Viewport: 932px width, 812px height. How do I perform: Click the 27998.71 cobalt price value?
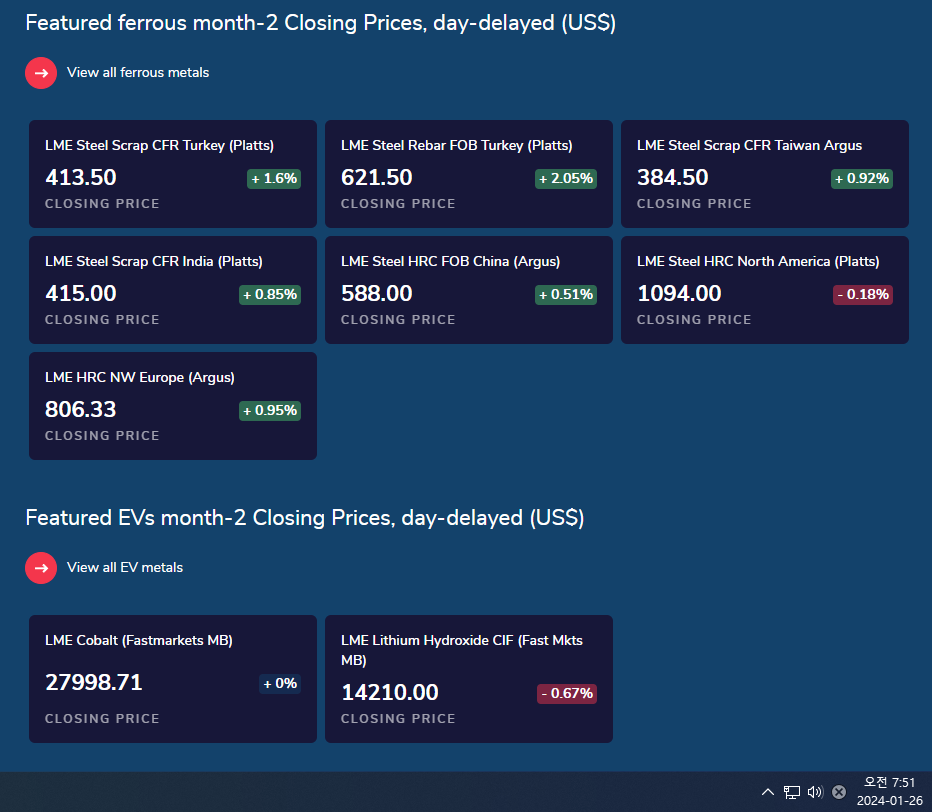coord(94,682)
